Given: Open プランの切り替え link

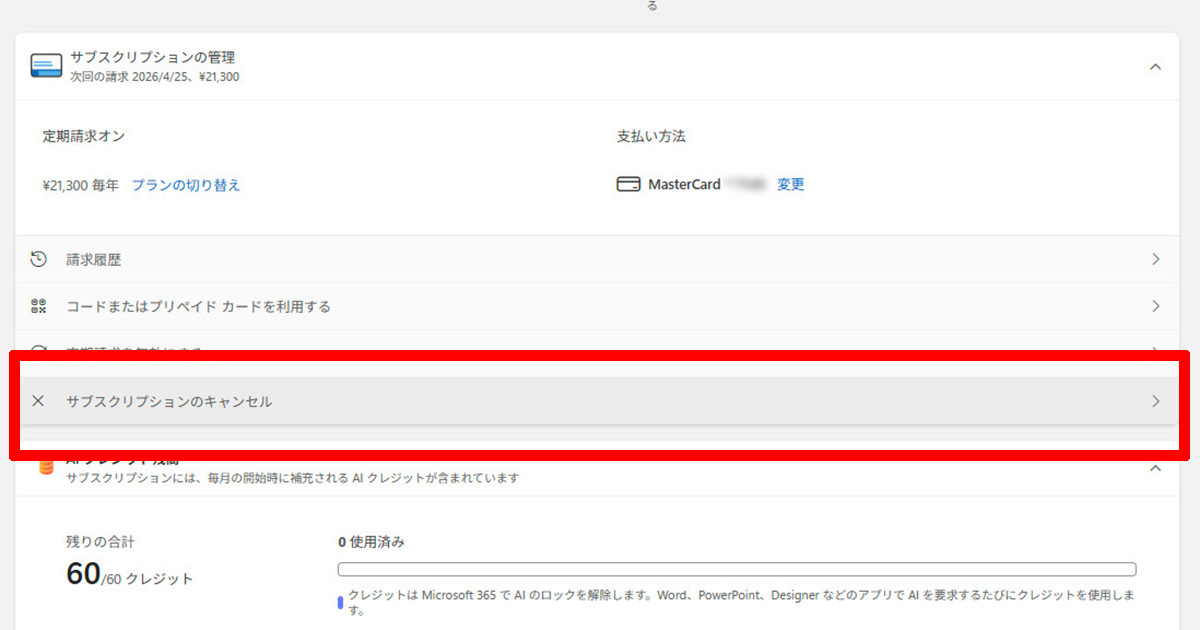Looking at the screenshot, I should coord(186,185).
